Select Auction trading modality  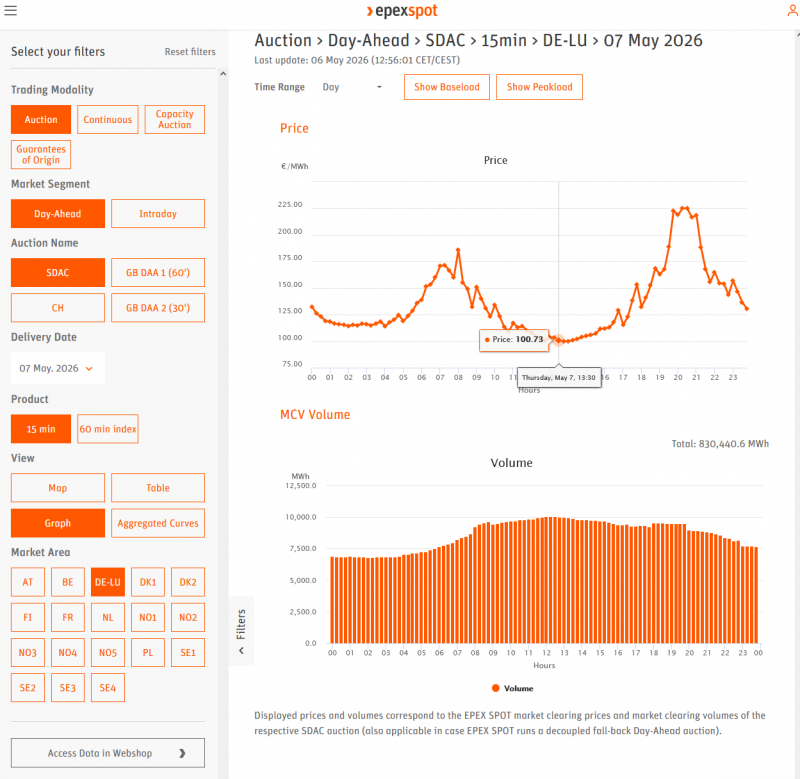[41, 119]
